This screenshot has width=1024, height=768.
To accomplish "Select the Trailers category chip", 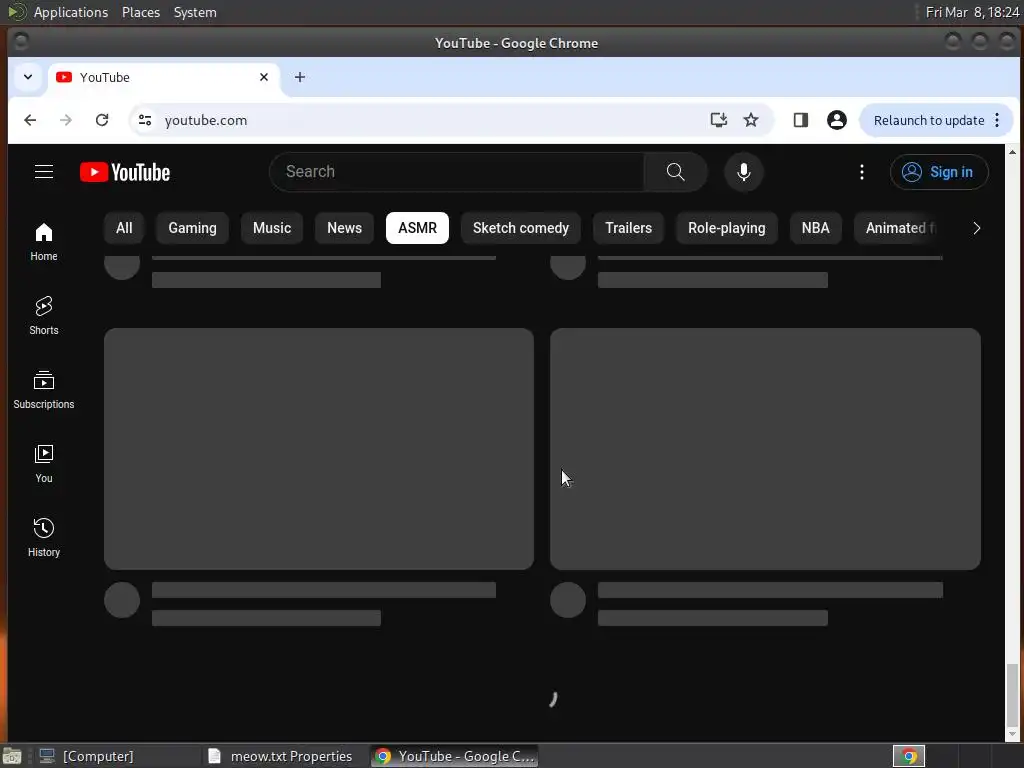I will coord(628,228).
